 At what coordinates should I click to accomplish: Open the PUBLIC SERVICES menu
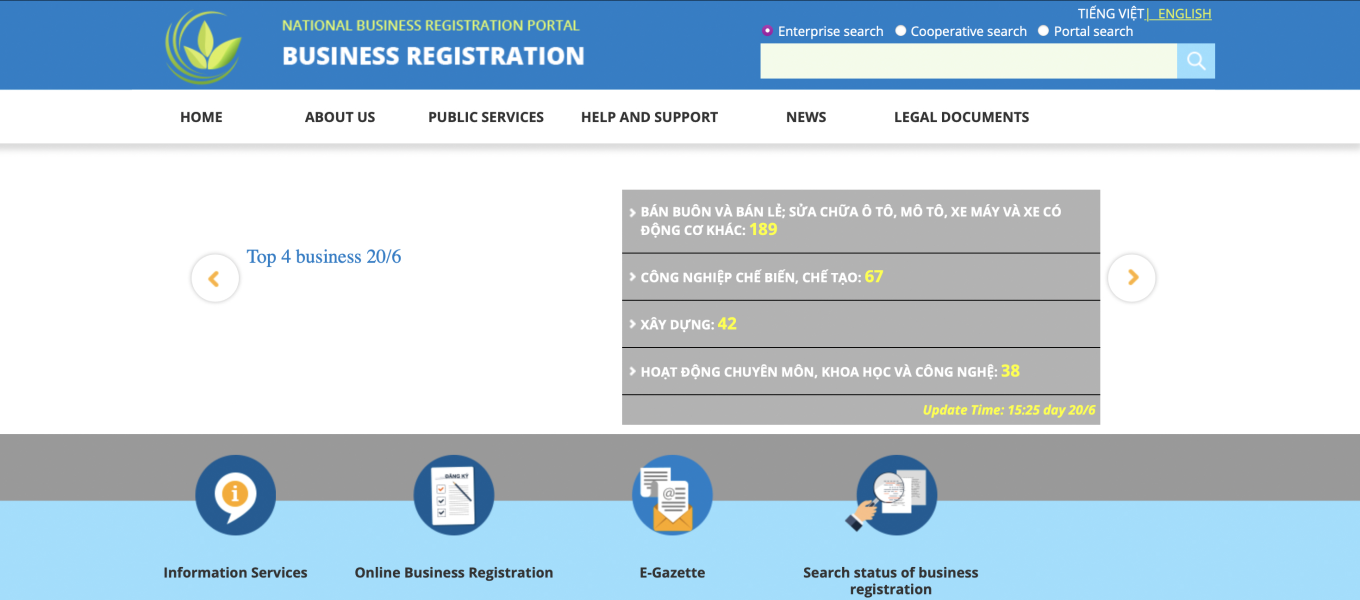click(x=486, y=117)
